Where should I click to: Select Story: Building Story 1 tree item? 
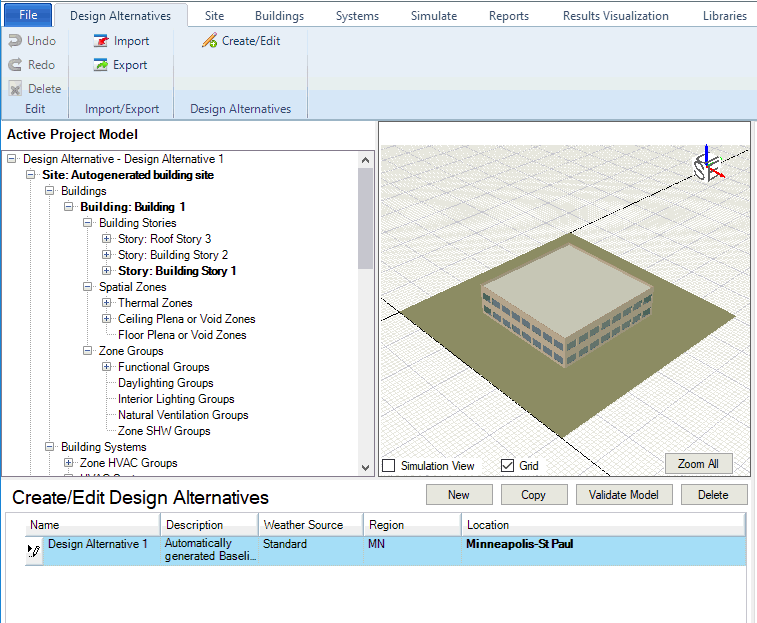(x=176, y=271)
